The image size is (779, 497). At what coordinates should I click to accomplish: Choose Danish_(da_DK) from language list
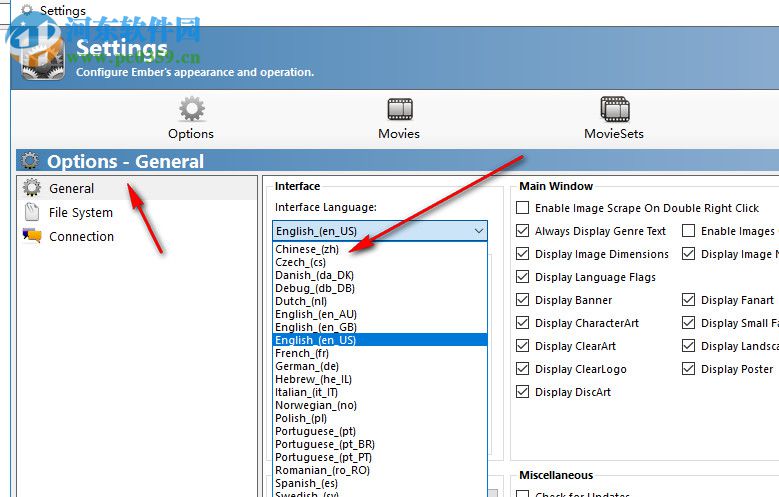(x=380, y=275)
